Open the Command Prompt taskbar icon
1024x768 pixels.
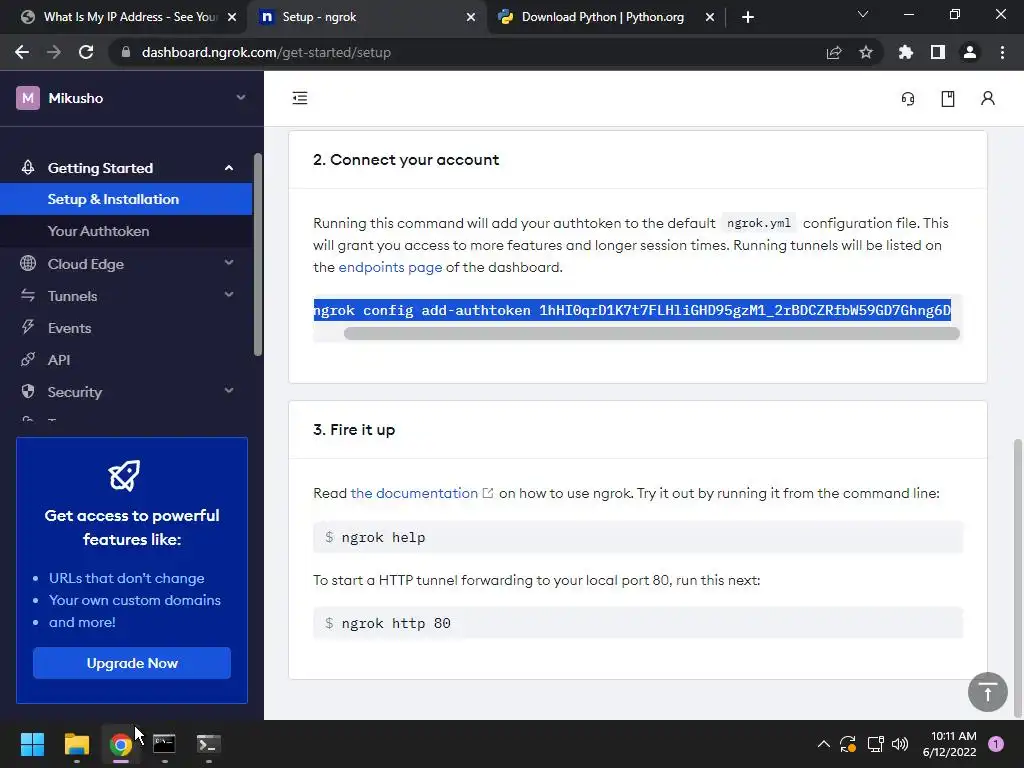(x=164, y=744)
